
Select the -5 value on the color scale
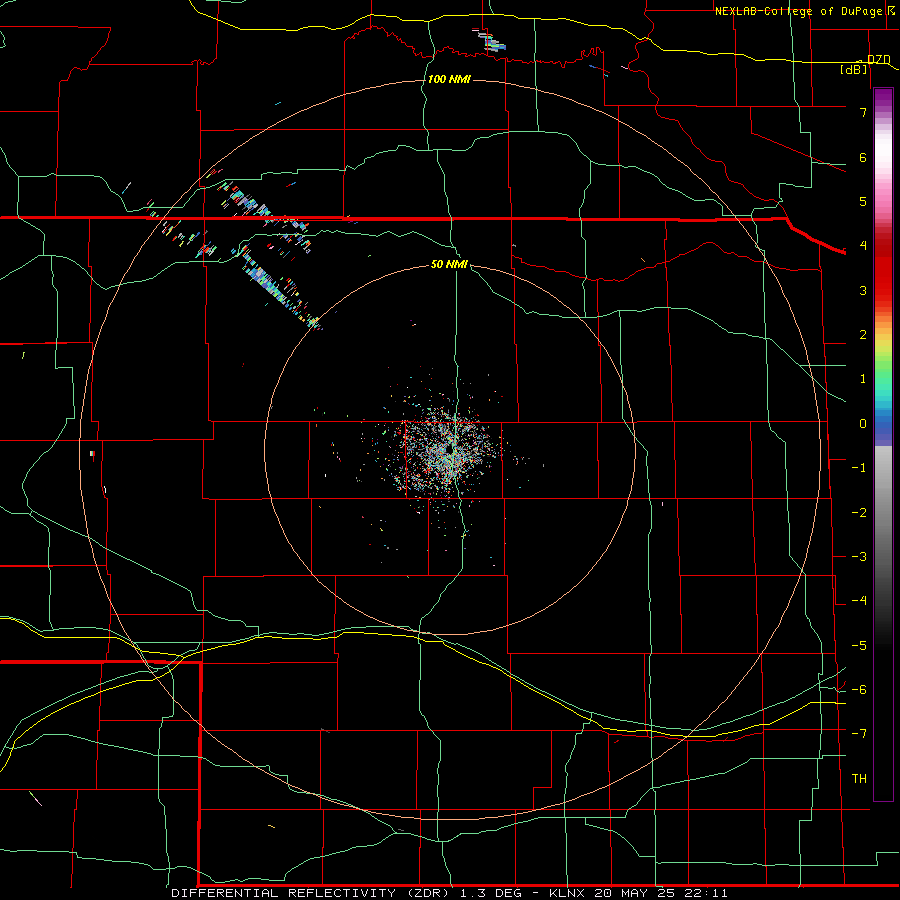[859, 646]
